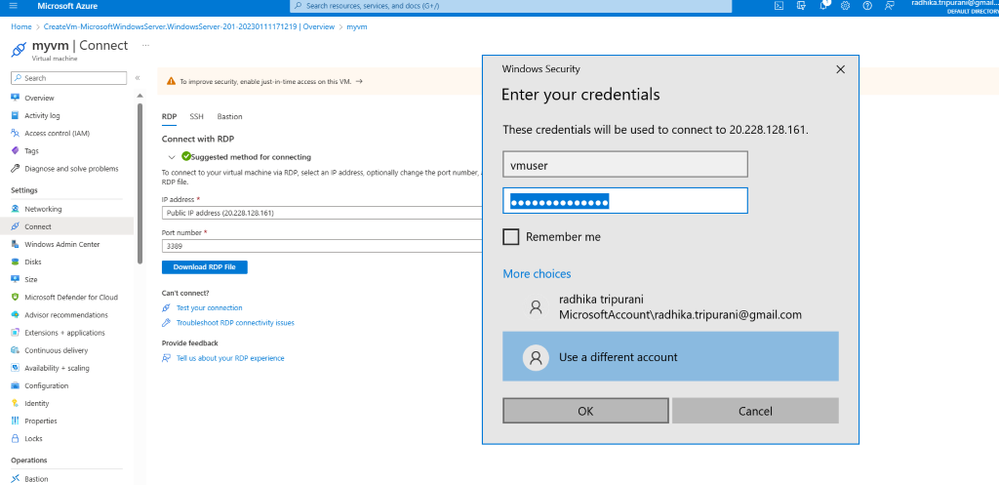Close the Windows Security dialog with X

840,69
